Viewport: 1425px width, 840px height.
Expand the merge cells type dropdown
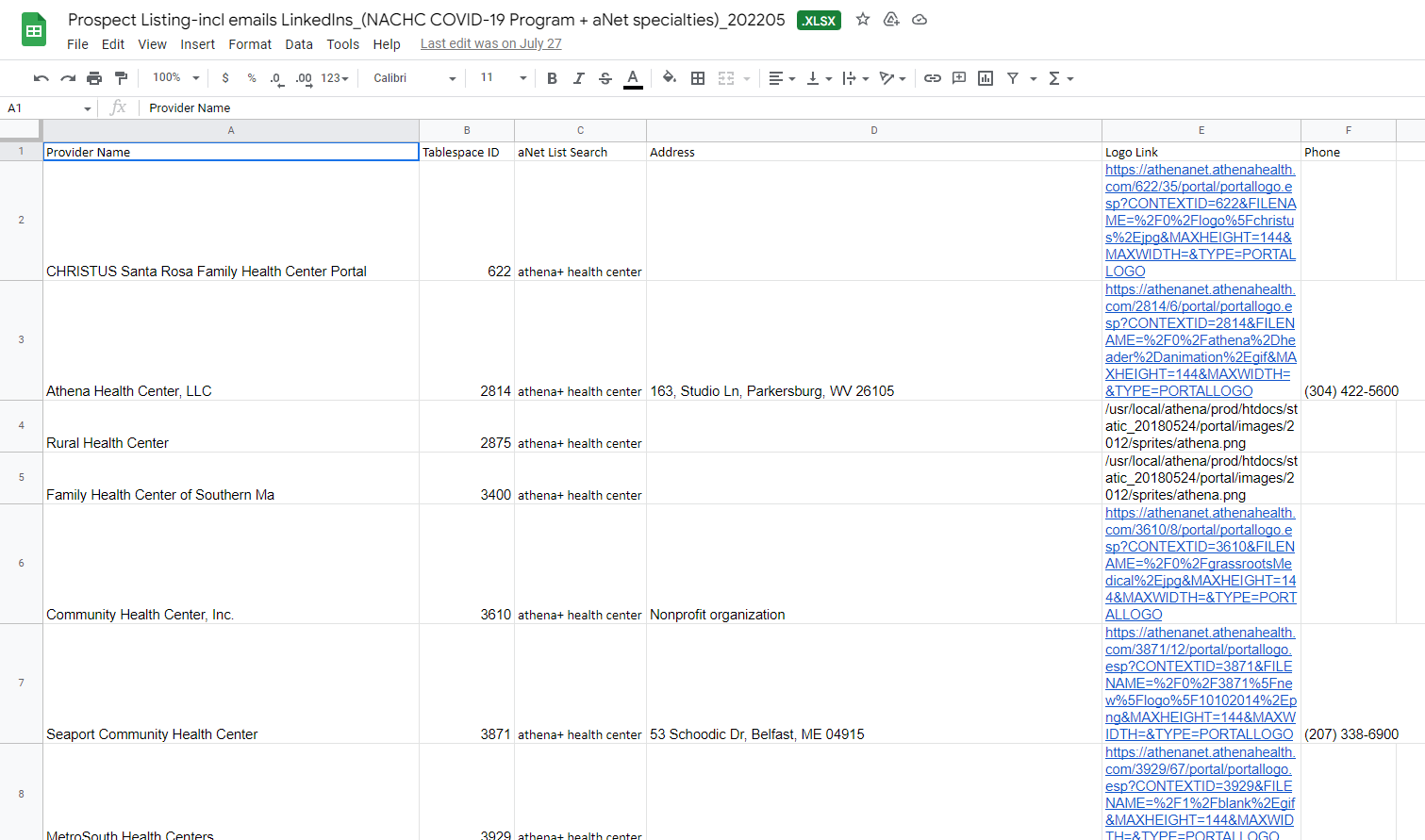(x=747, y=78)
